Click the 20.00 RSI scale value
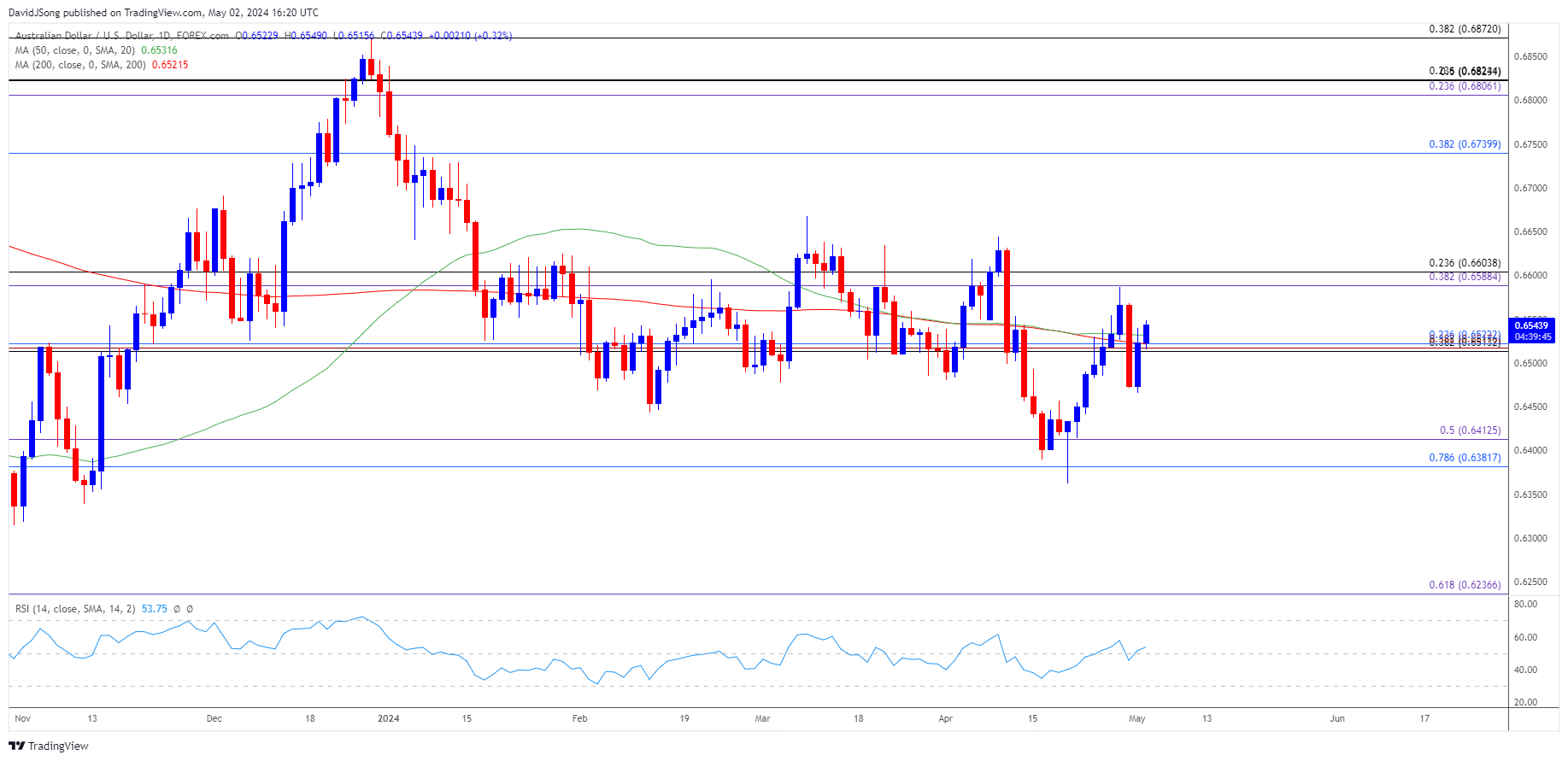This screenshot has height=761, width=1568. (1525, 702)
